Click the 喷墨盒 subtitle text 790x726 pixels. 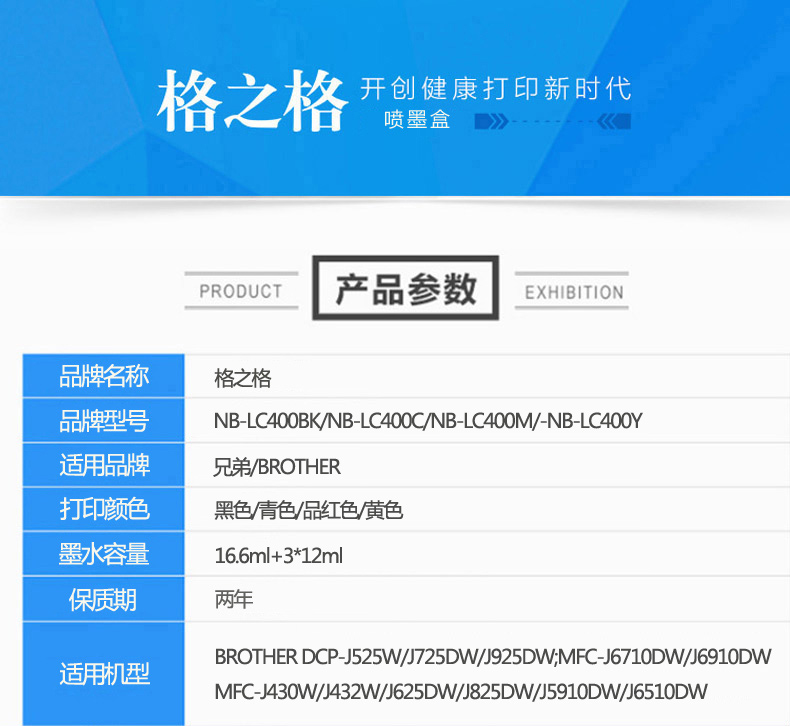[417, 120]
